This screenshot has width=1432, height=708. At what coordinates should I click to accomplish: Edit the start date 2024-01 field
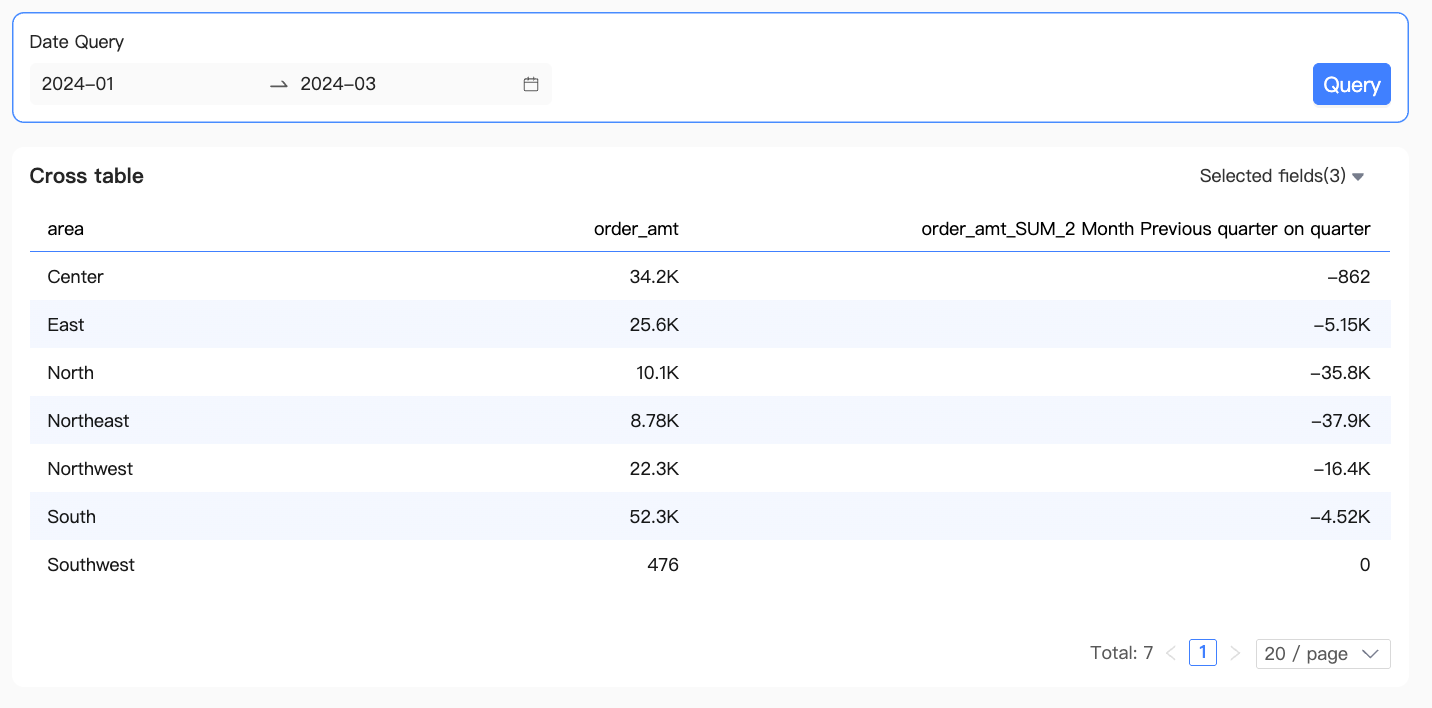(x=78, y=84)
